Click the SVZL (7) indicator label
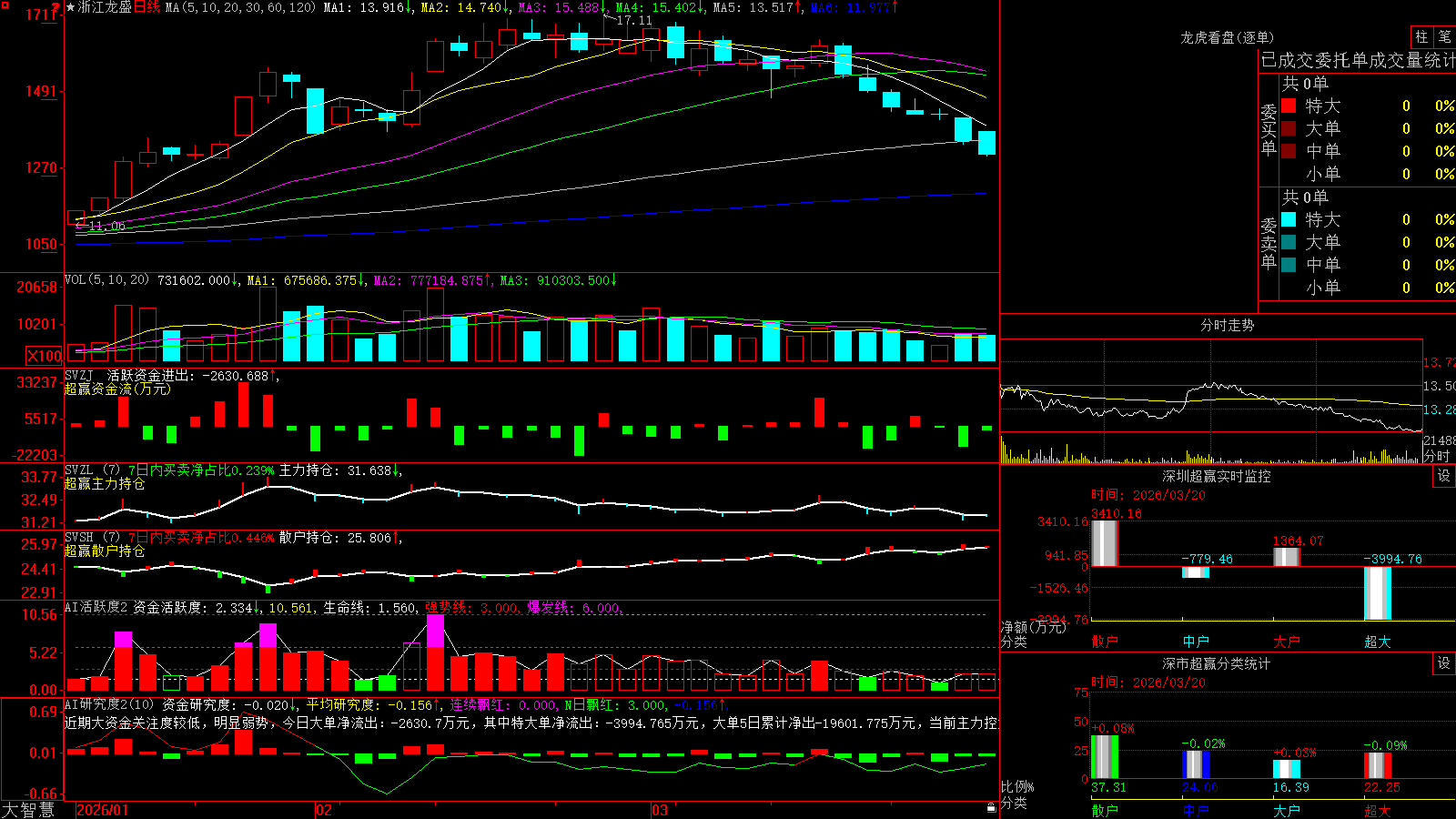Image resolution: width=1456 pixels, height=819 pixels. (x=92, y=470)
